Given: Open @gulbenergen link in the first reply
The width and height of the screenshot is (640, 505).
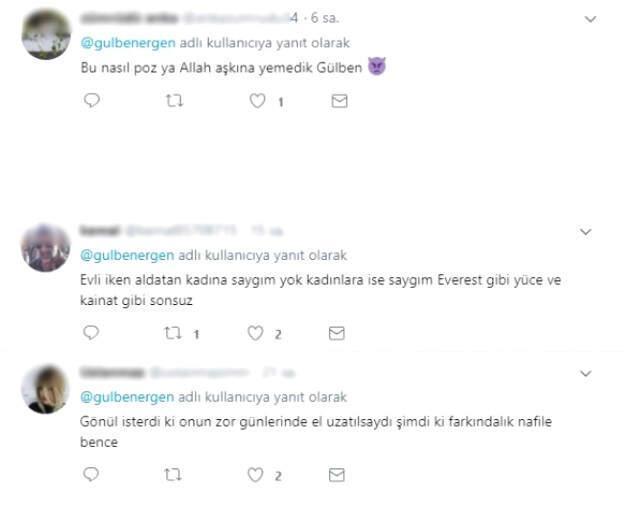Looking at the screenshot, I should tap(128, 43).
